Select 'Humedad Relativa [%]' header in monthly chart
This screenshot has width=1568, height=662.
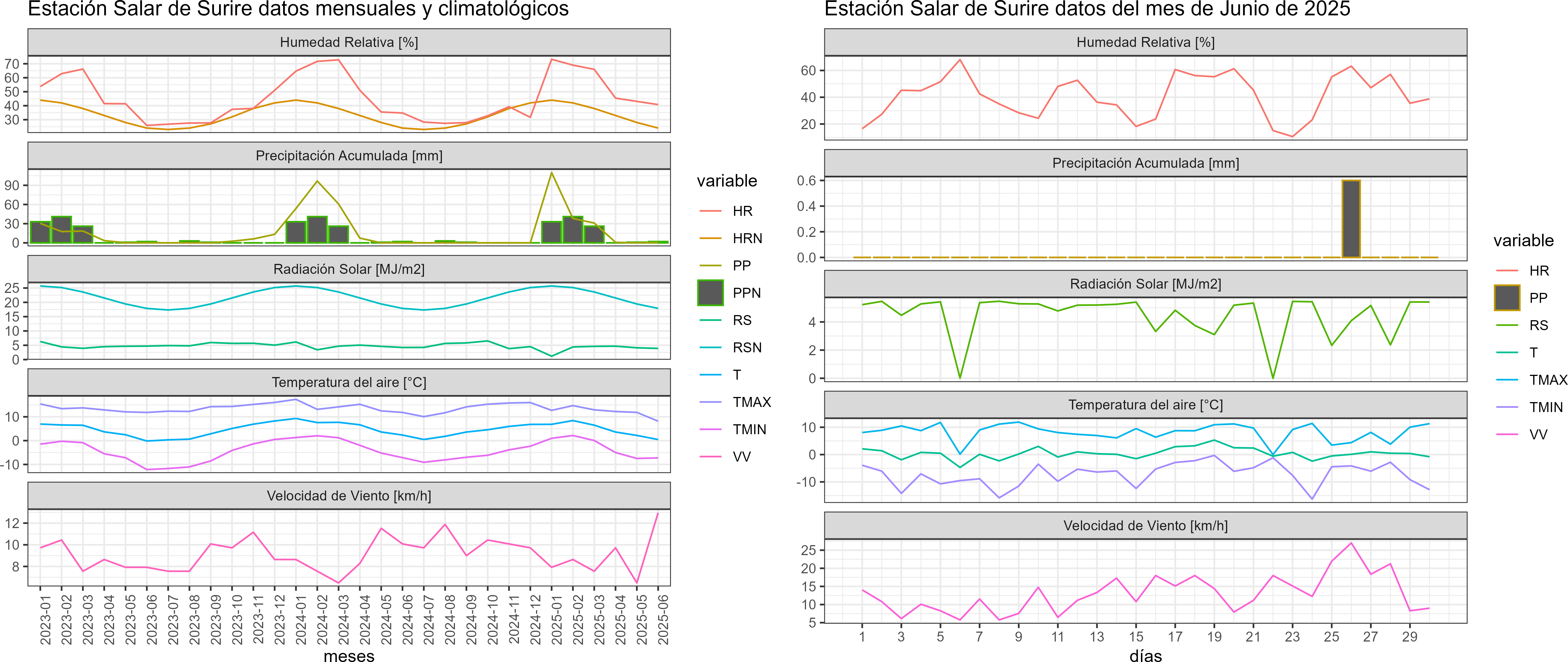click(349, 42)
